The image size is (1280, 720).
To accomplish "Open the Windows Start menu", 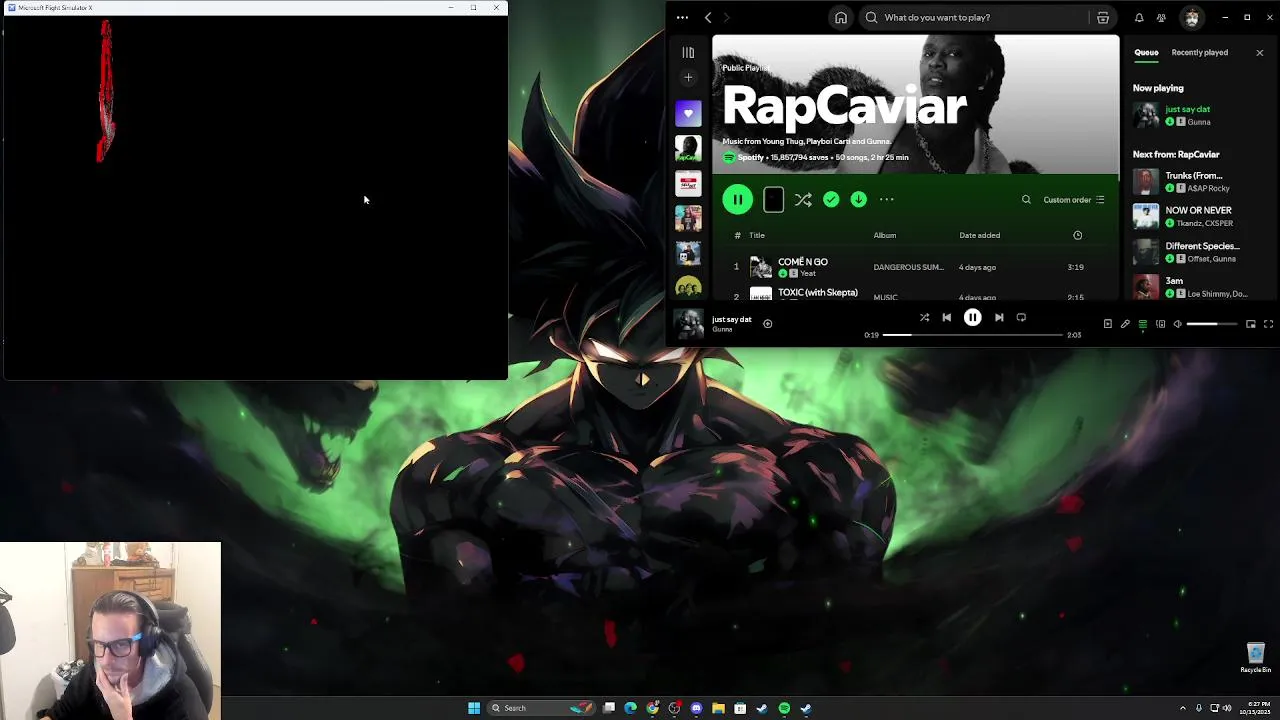I will (x=474, y=708).
